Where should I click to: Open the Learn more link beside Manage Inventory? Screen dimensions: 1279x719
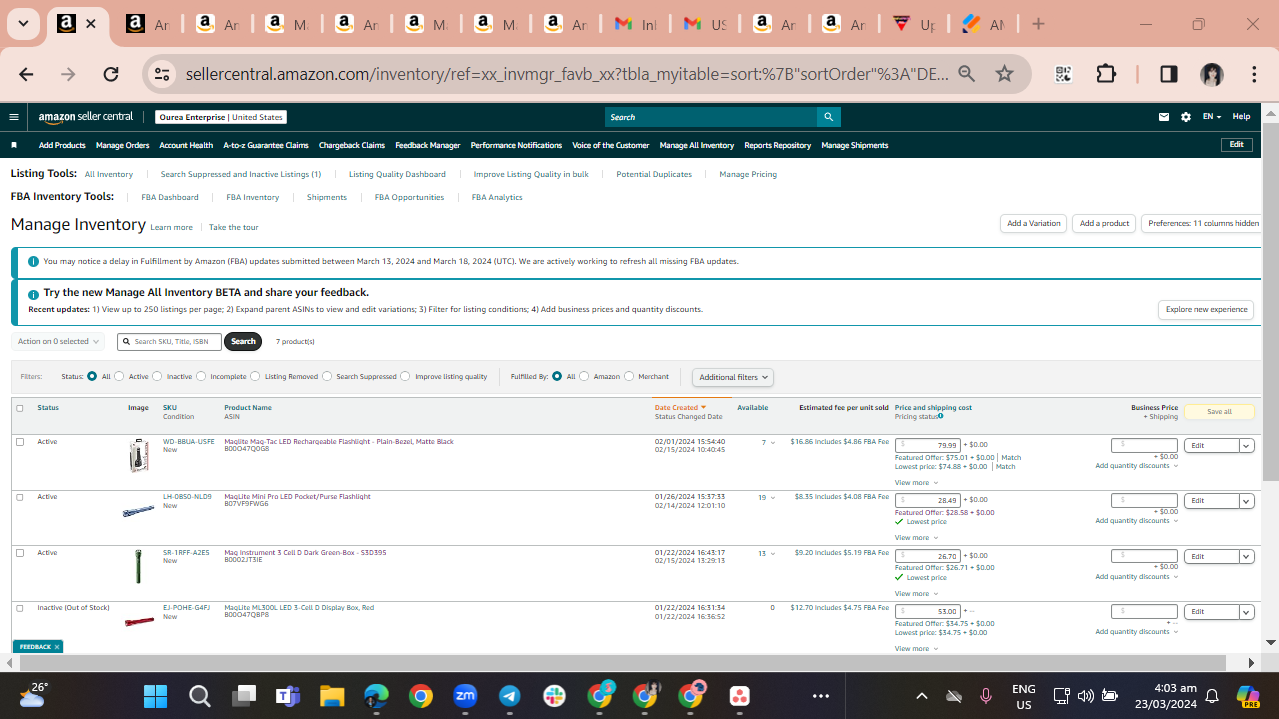pos(171,228)
